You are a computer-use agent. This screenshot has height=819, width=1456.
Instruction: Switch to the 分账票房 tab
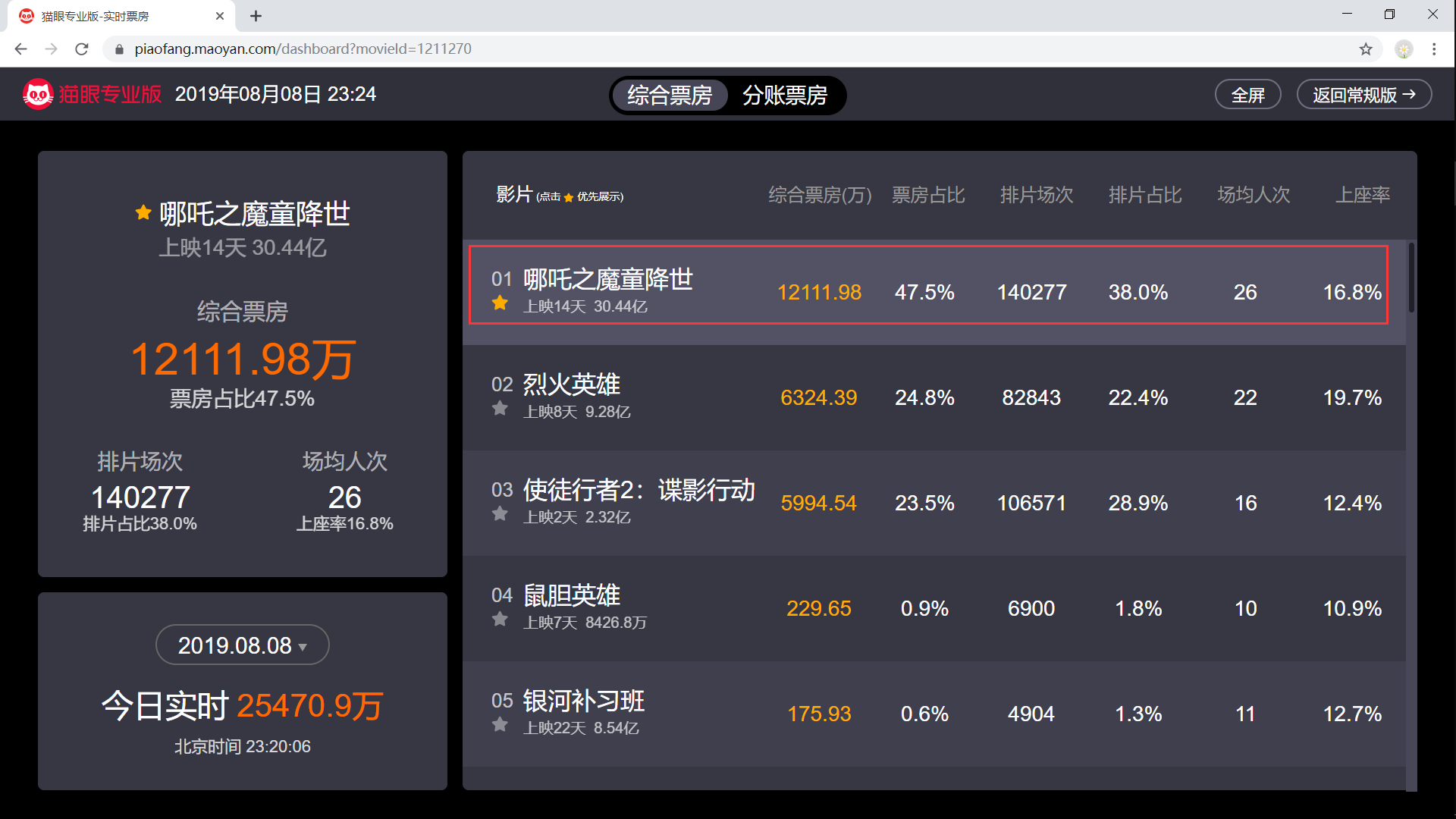point(785,96)
